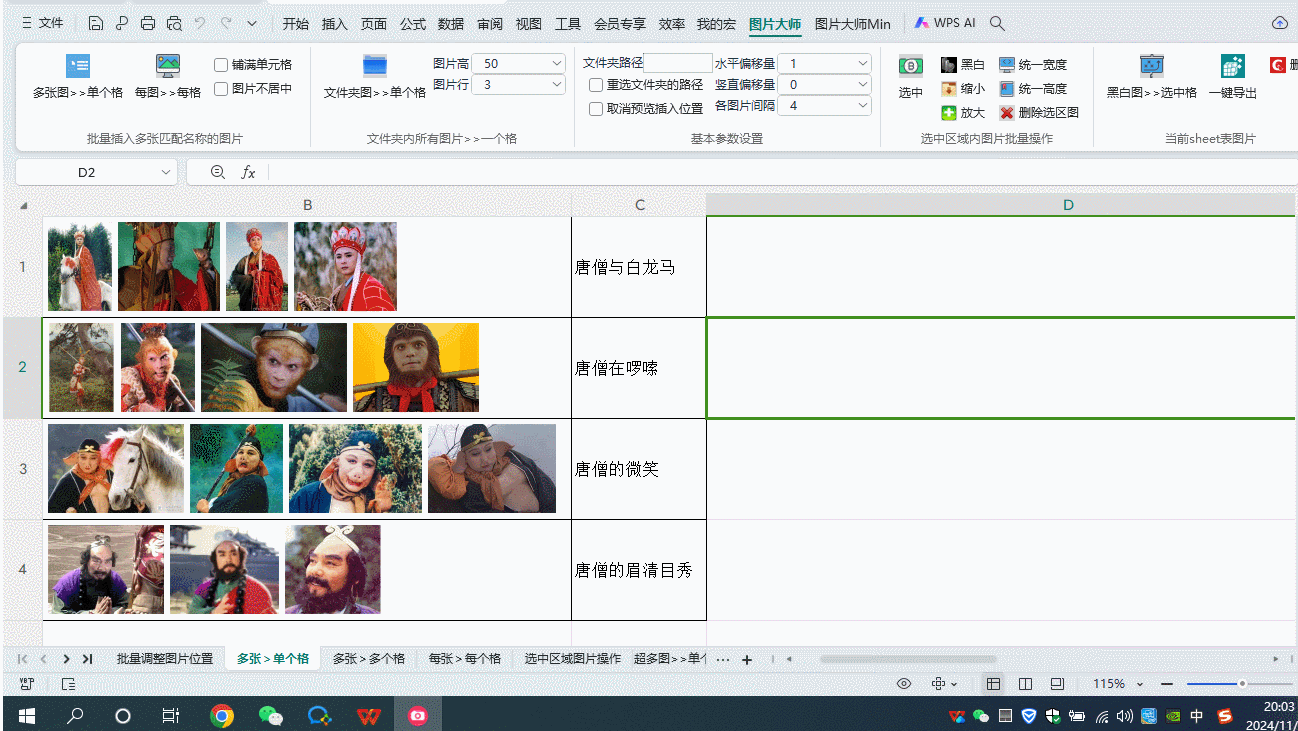Click the fx insert function icon

248,172
